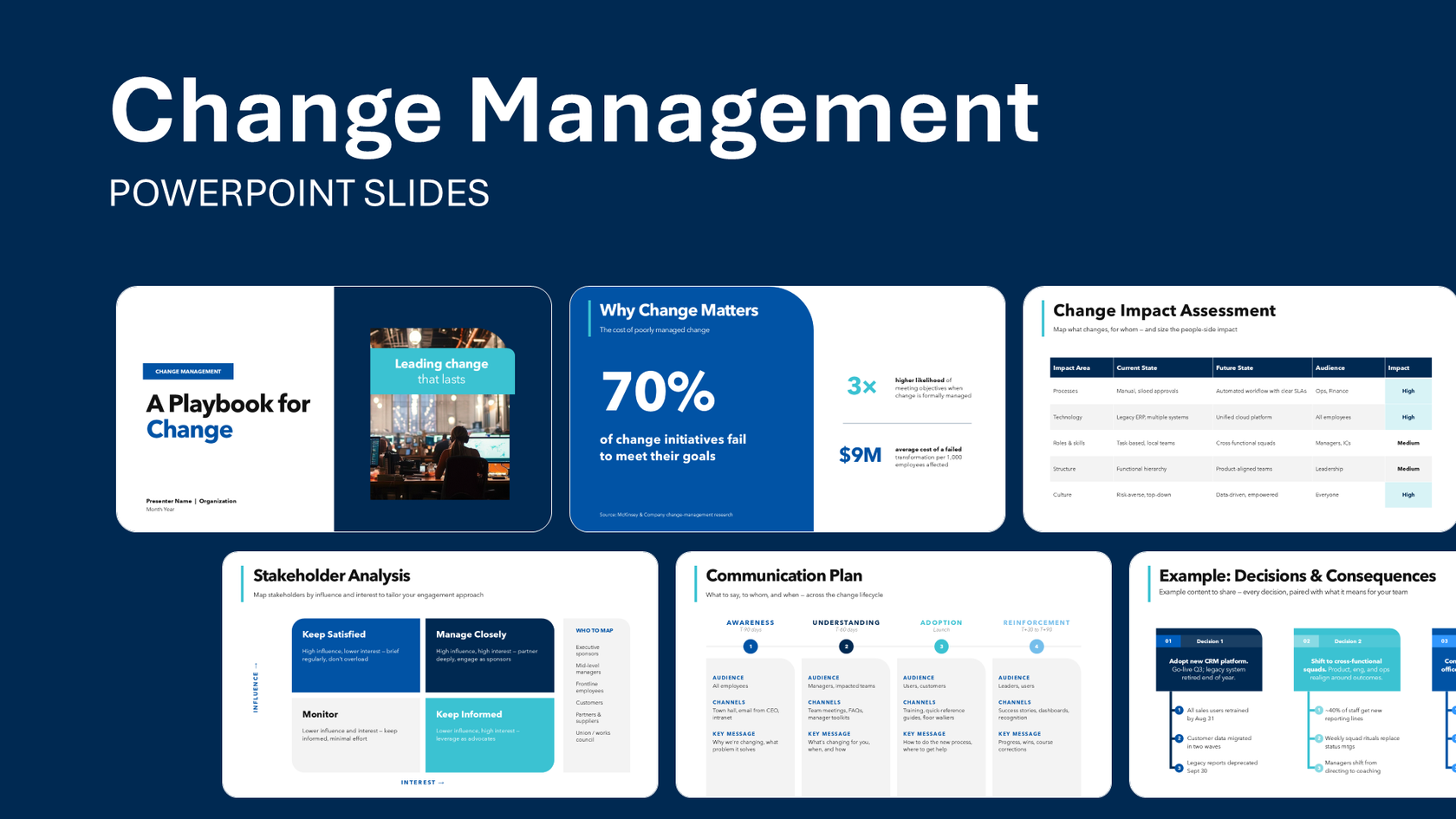Viewport: 1456px width, 819px height.
Task: Select the "Manage Closely" quadrant
Action: coord(490,656)
